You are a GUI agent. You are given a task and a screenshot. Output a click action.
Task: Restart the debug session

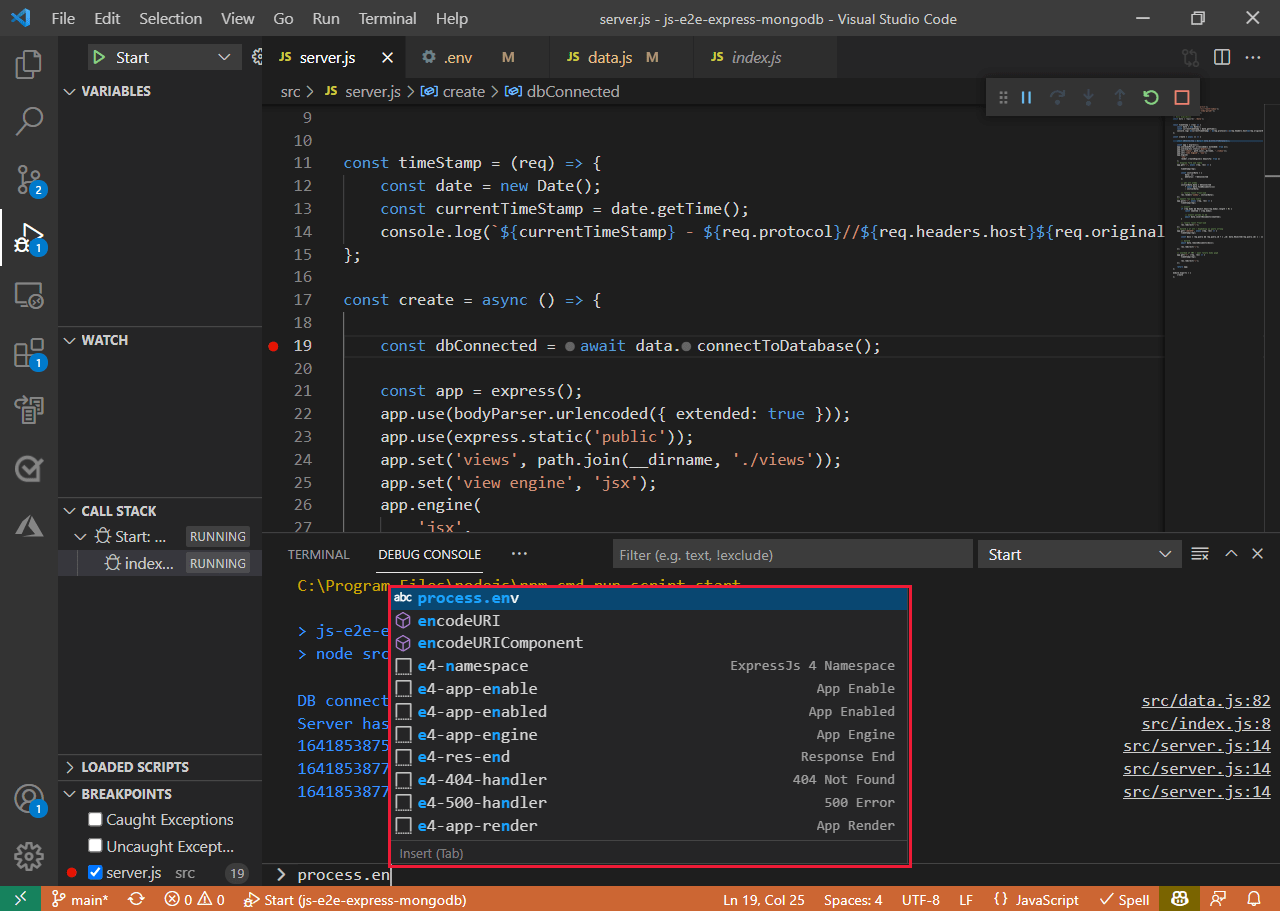(x=1150, y=97)
